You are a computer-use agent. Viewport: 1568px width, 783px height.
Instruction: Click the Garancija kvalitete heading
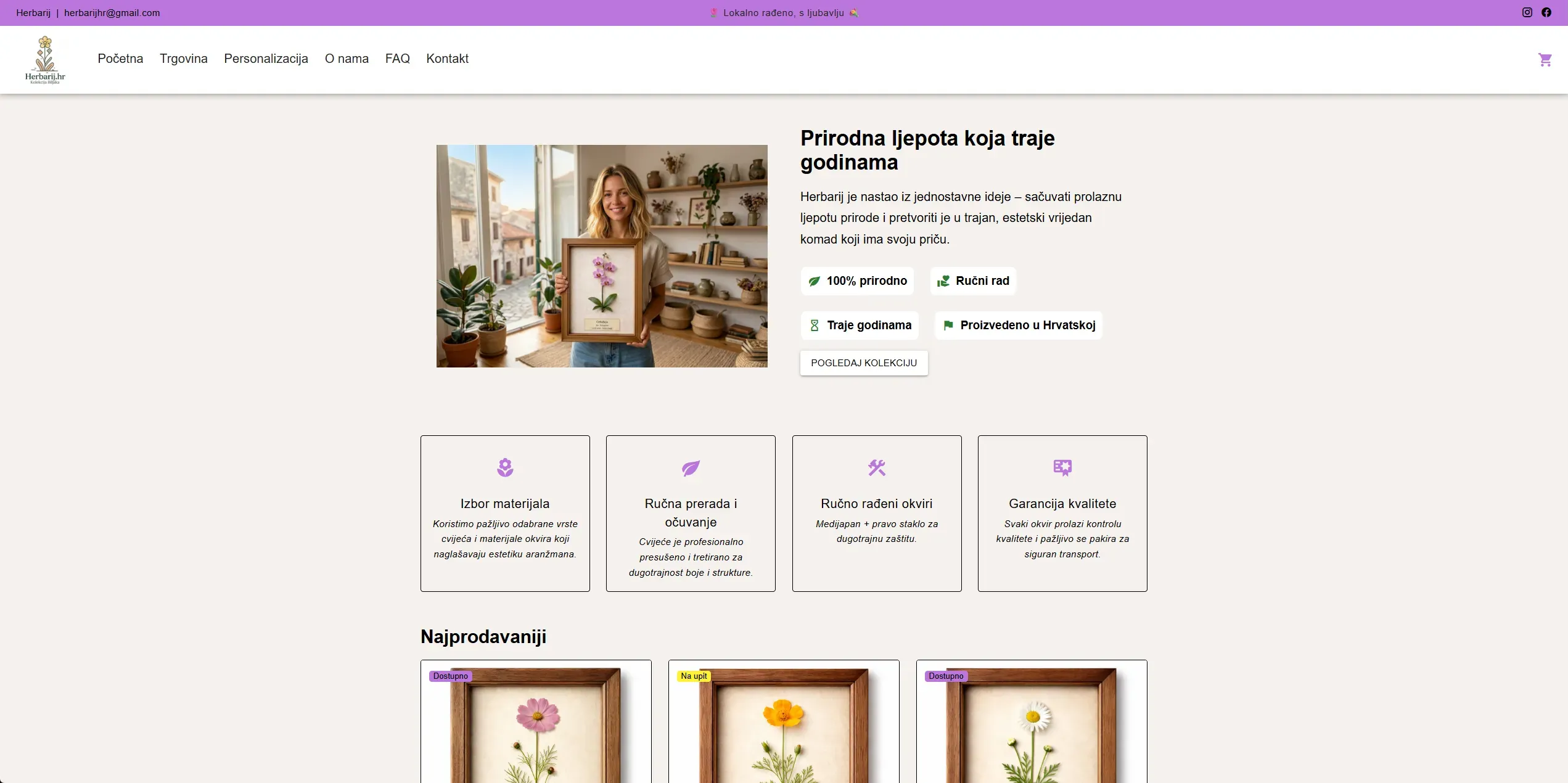[x=1062, y=504]
